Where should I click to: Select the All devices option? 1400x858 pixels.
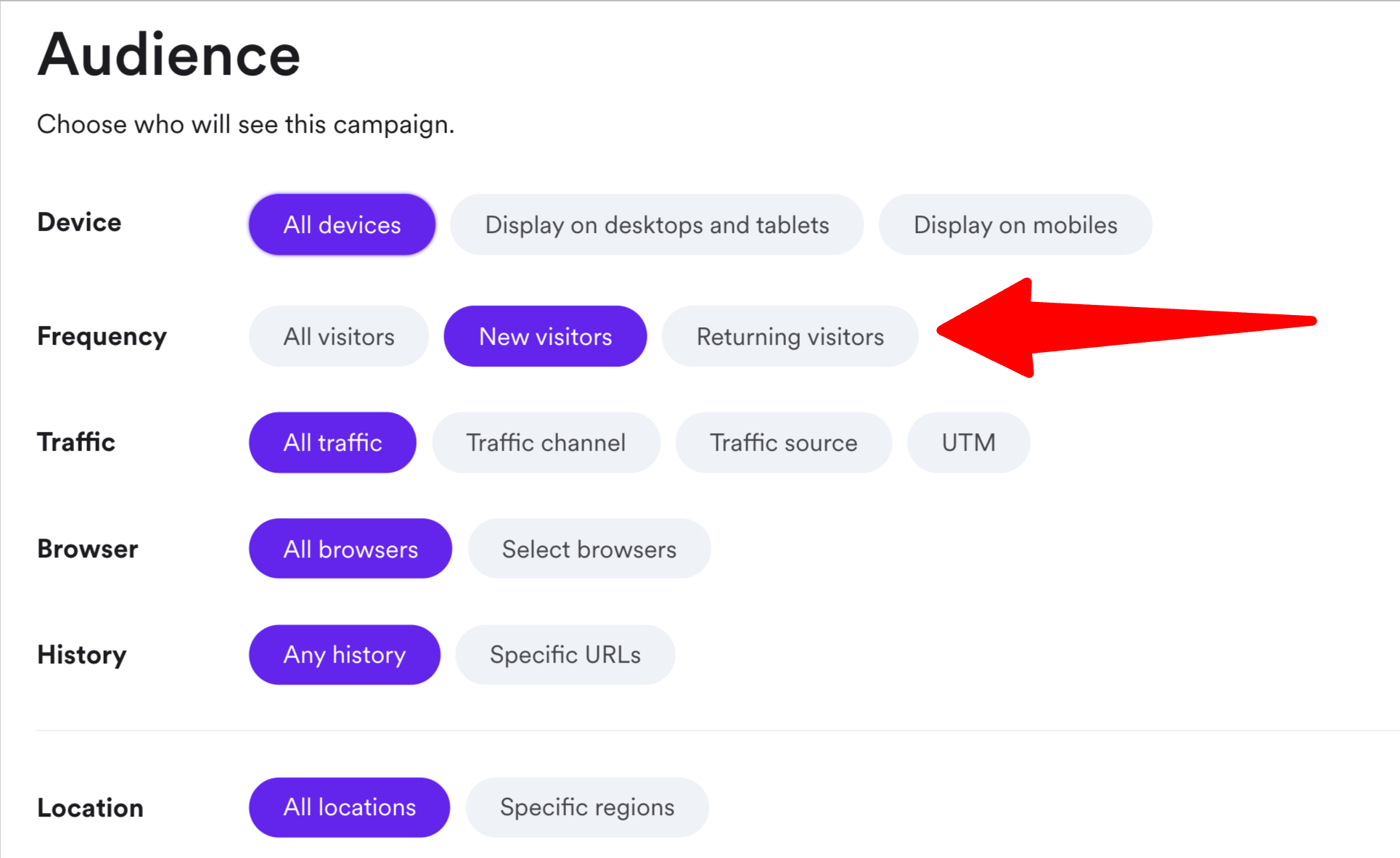(342, 225)
